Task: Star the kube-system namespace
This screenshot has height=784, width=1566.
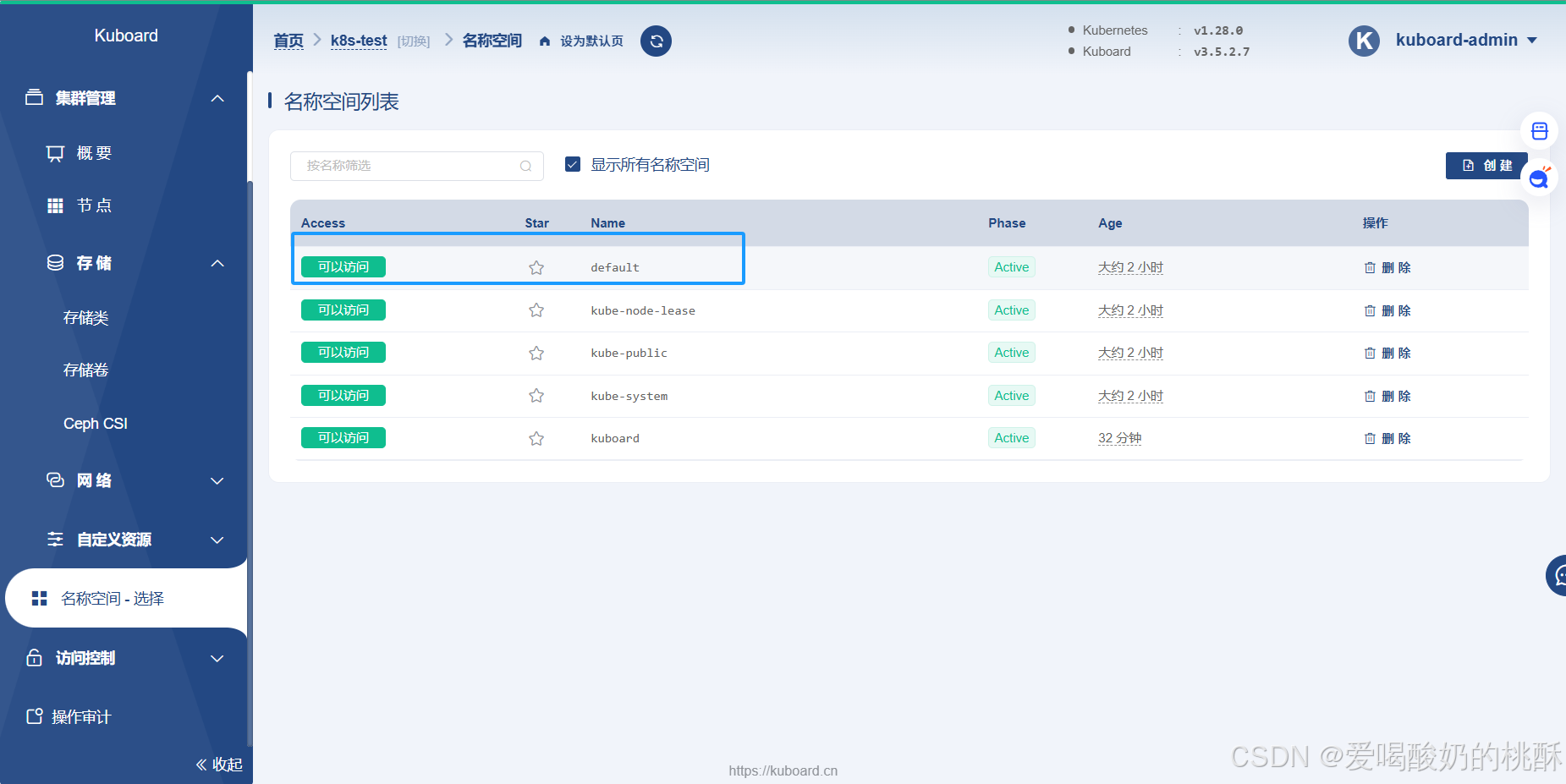Action: click(536, 396)
